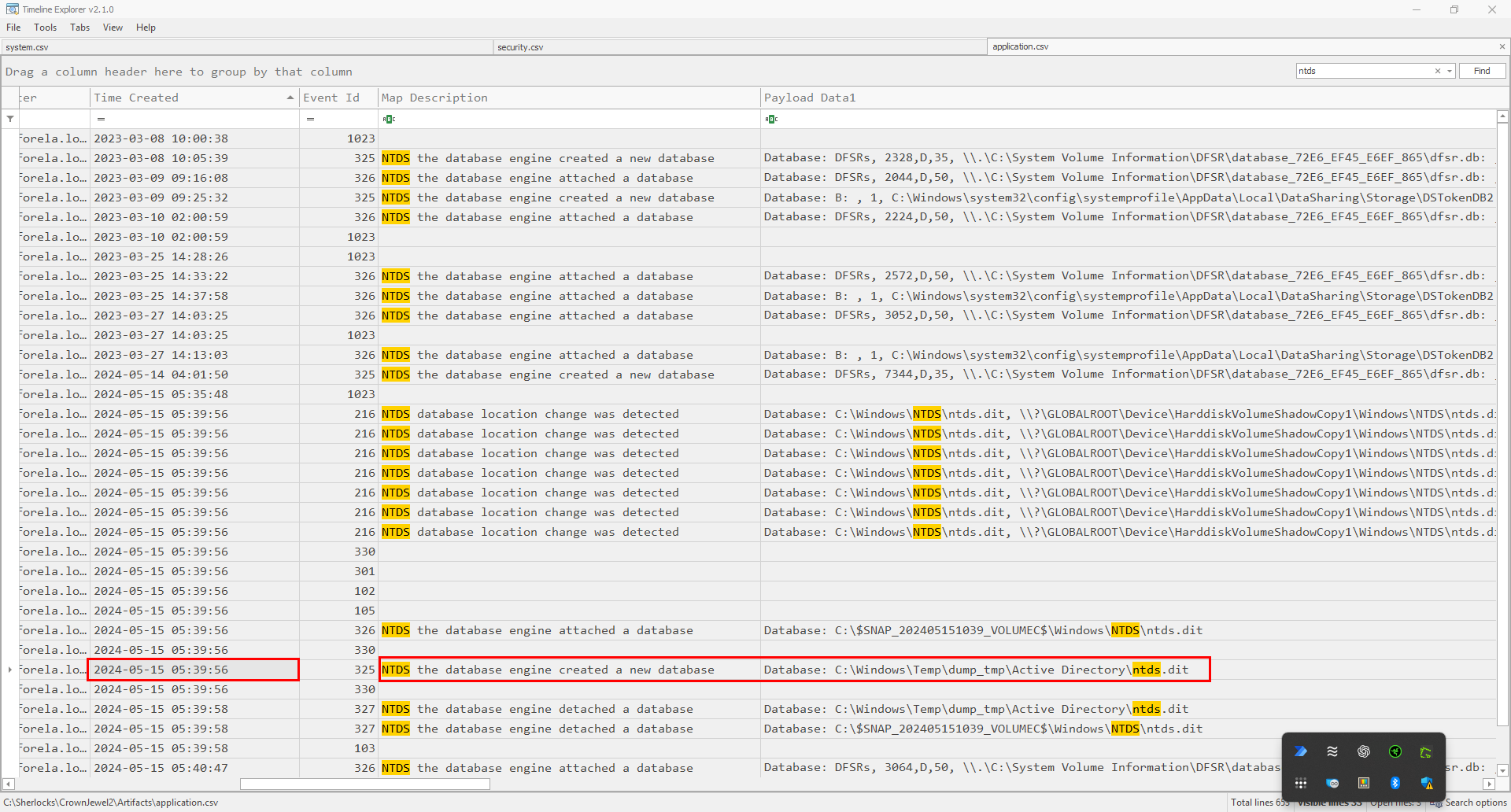Click the filter funnel icon in filter row
The image size is (1511, 812).
pyautogui.click(x=10, y=119)
